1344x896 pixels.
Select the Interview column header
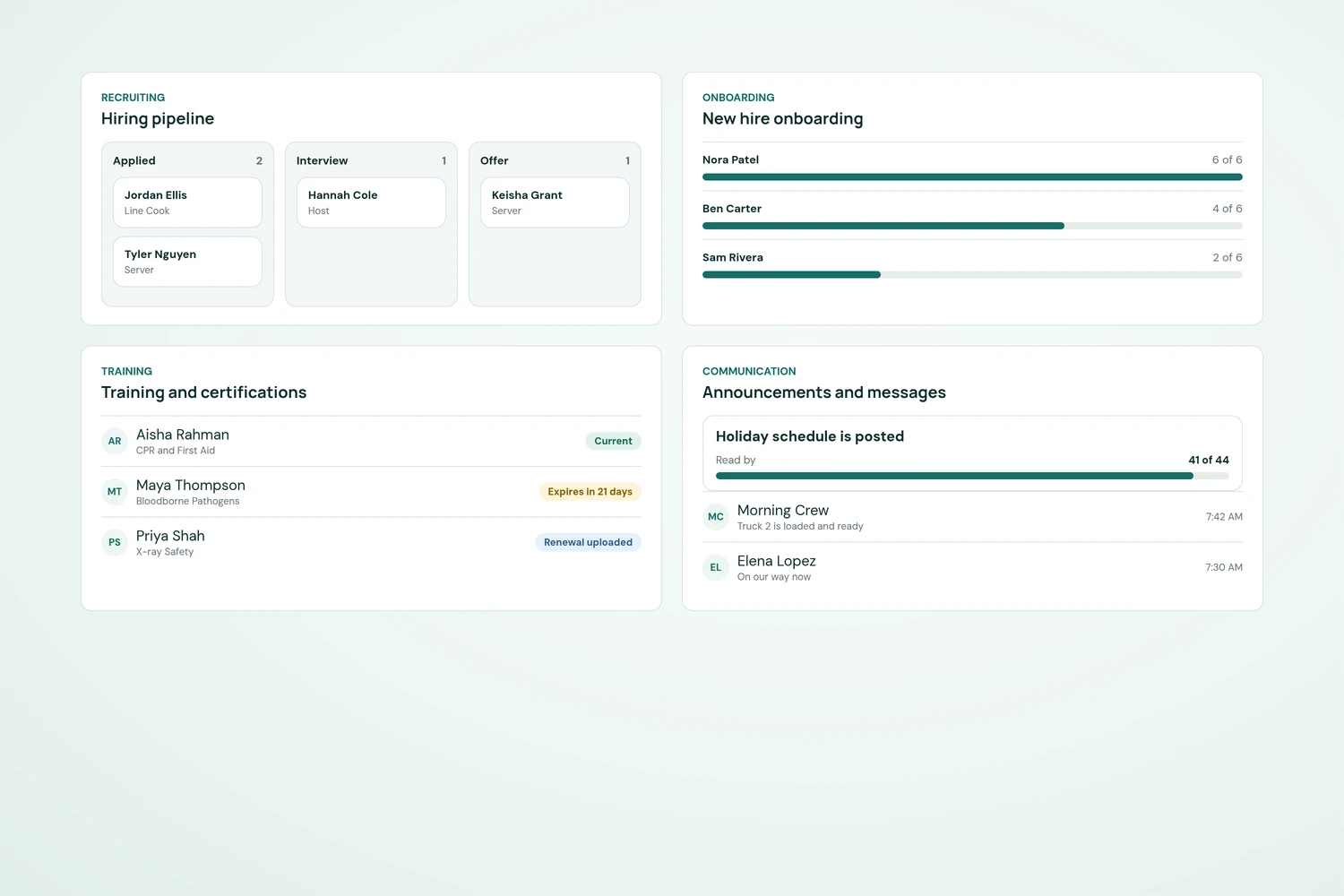pos(323,160)
